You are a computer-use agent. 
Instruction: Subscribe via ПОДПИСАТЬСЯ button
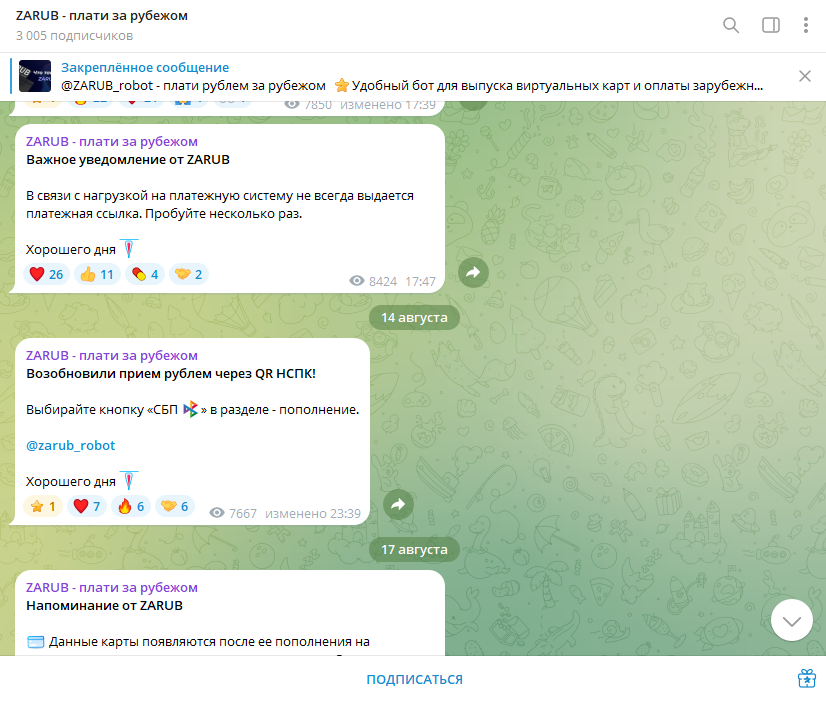tap(414, 679)
